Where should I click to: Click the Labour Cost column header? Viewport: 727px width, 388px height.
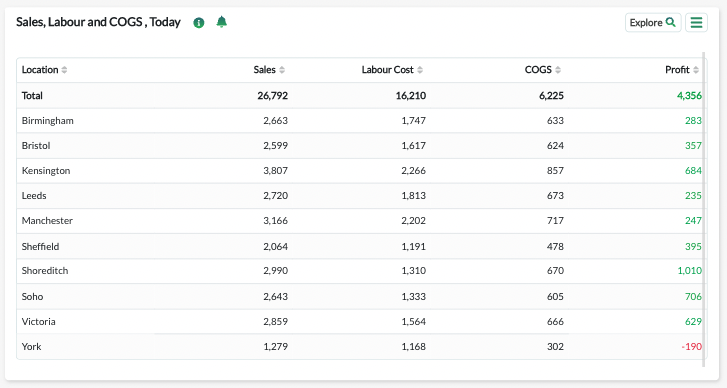pyautogui.click(x=387, y=70)
